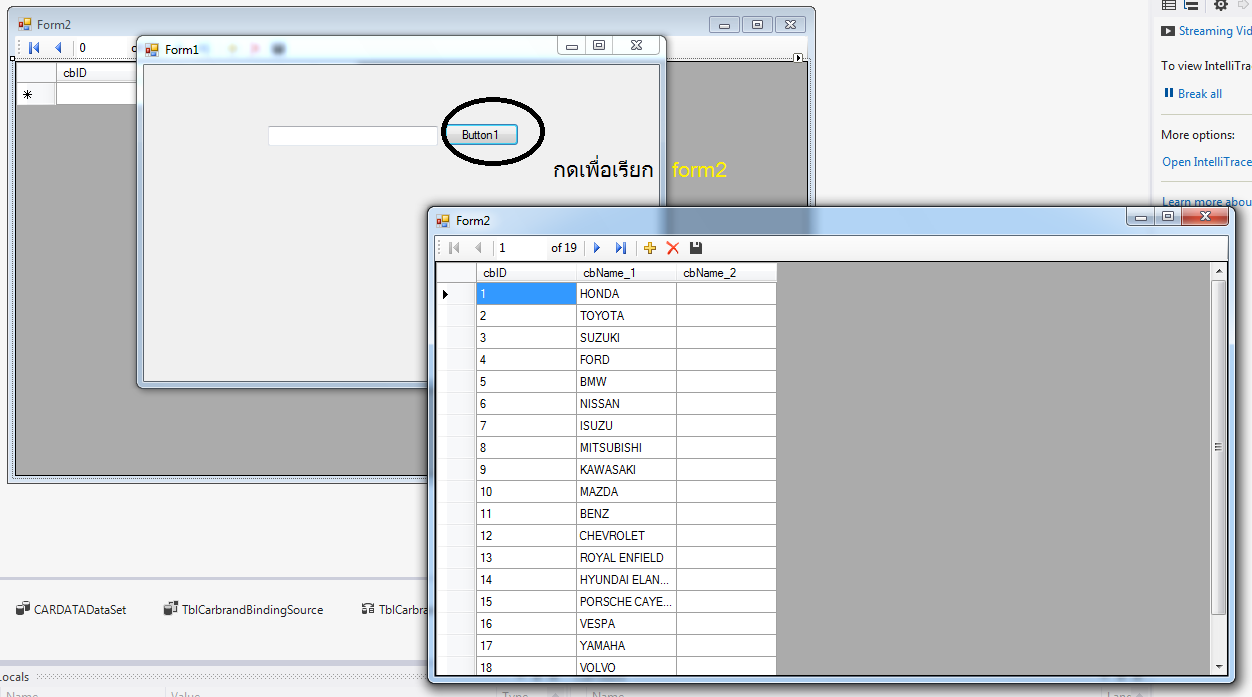Close the front Form2 window
1252x697 pixels.
click(x=1205, y=216)
